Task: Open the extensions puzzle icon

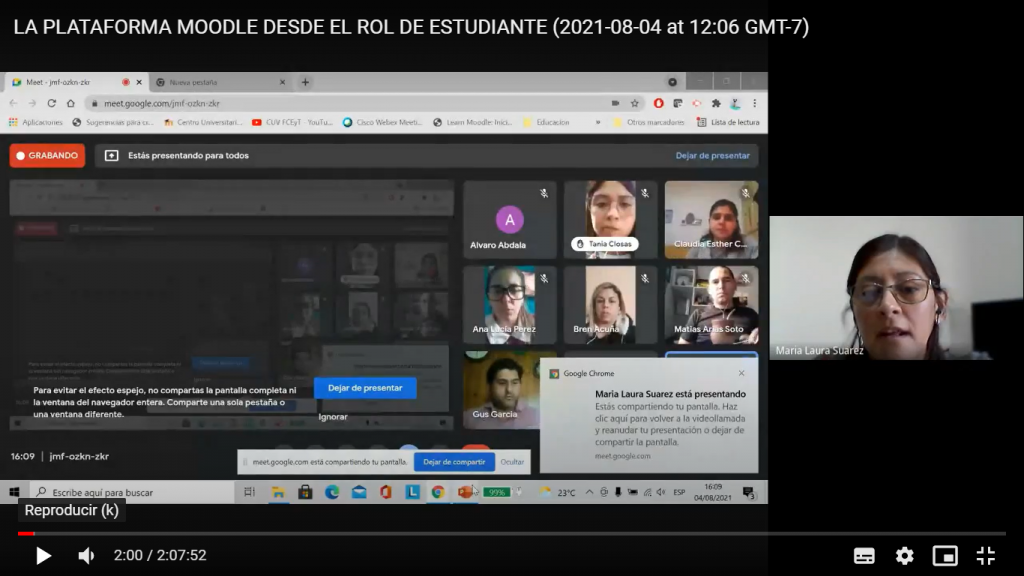Action: coord(716,103)
